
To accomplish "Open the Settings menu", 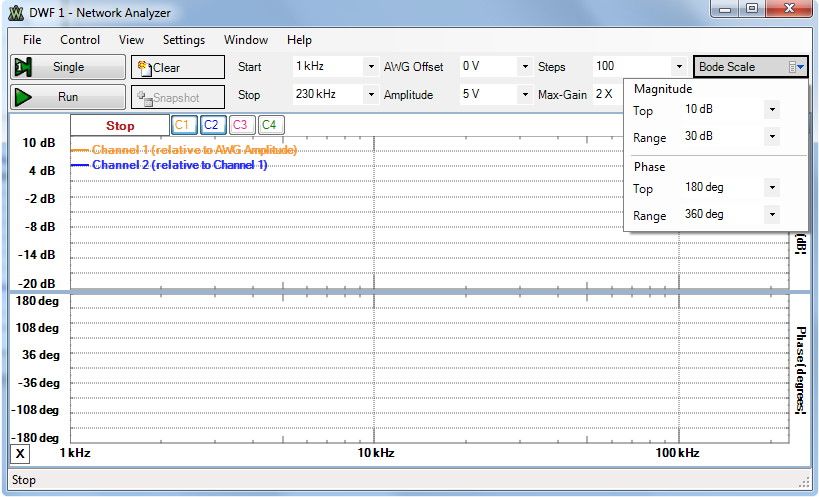I will tap(184, 40).
